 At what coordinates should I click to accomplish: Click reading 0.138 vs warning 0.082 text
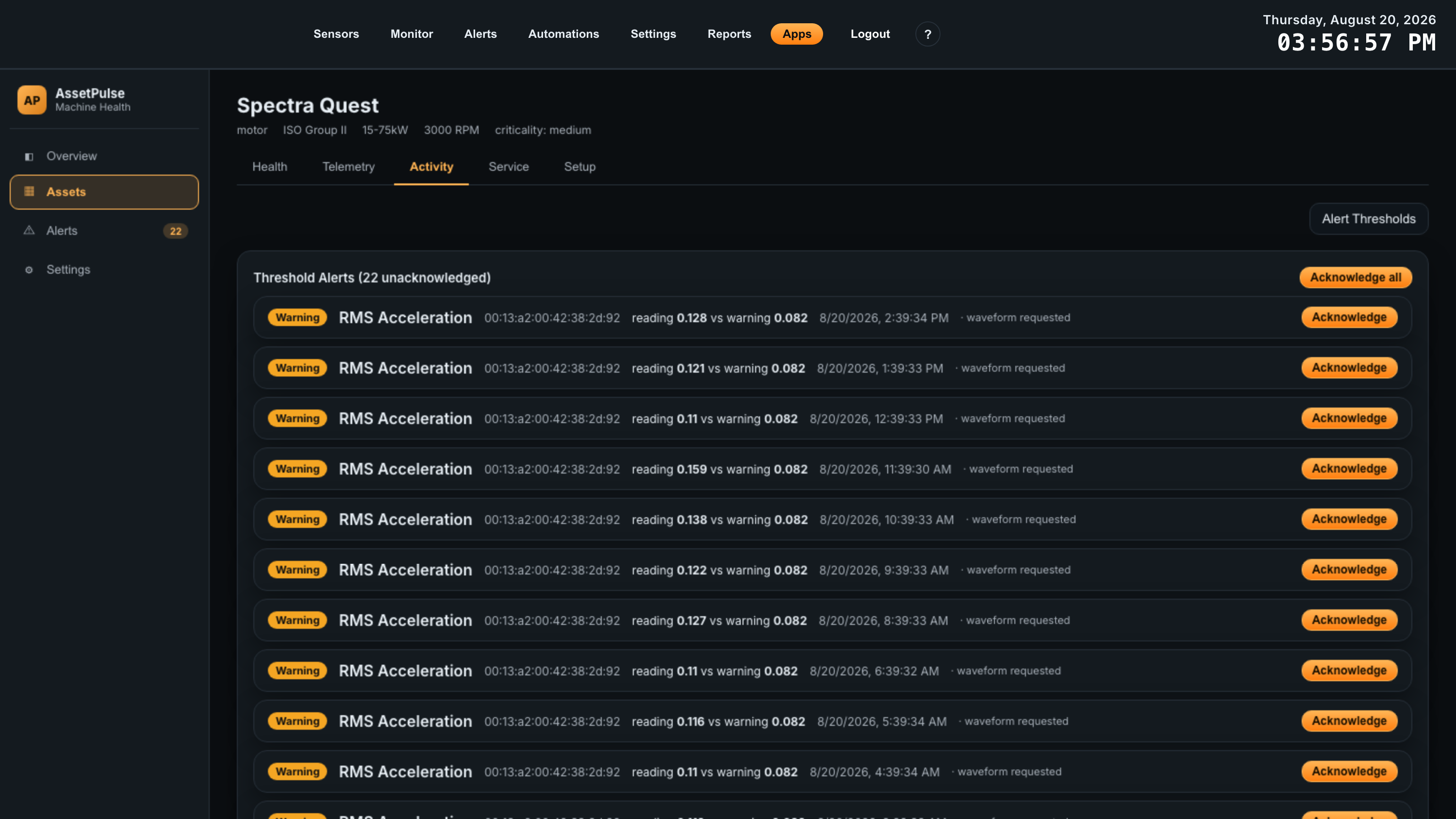pyautogui.click(x=720, y=520)
